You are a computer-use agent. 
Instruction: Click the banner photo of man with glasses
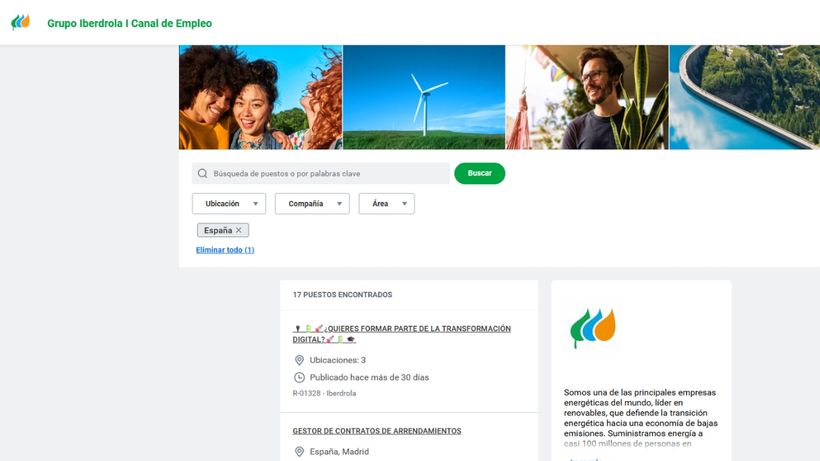pyautogui.click(x=587, y=97)
